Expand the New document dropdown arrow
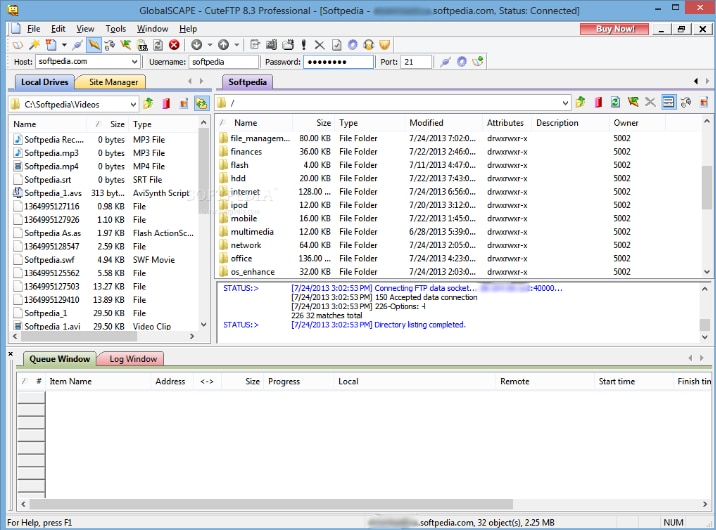This screenshot has width=716, height=530. [x=64, y=45]
